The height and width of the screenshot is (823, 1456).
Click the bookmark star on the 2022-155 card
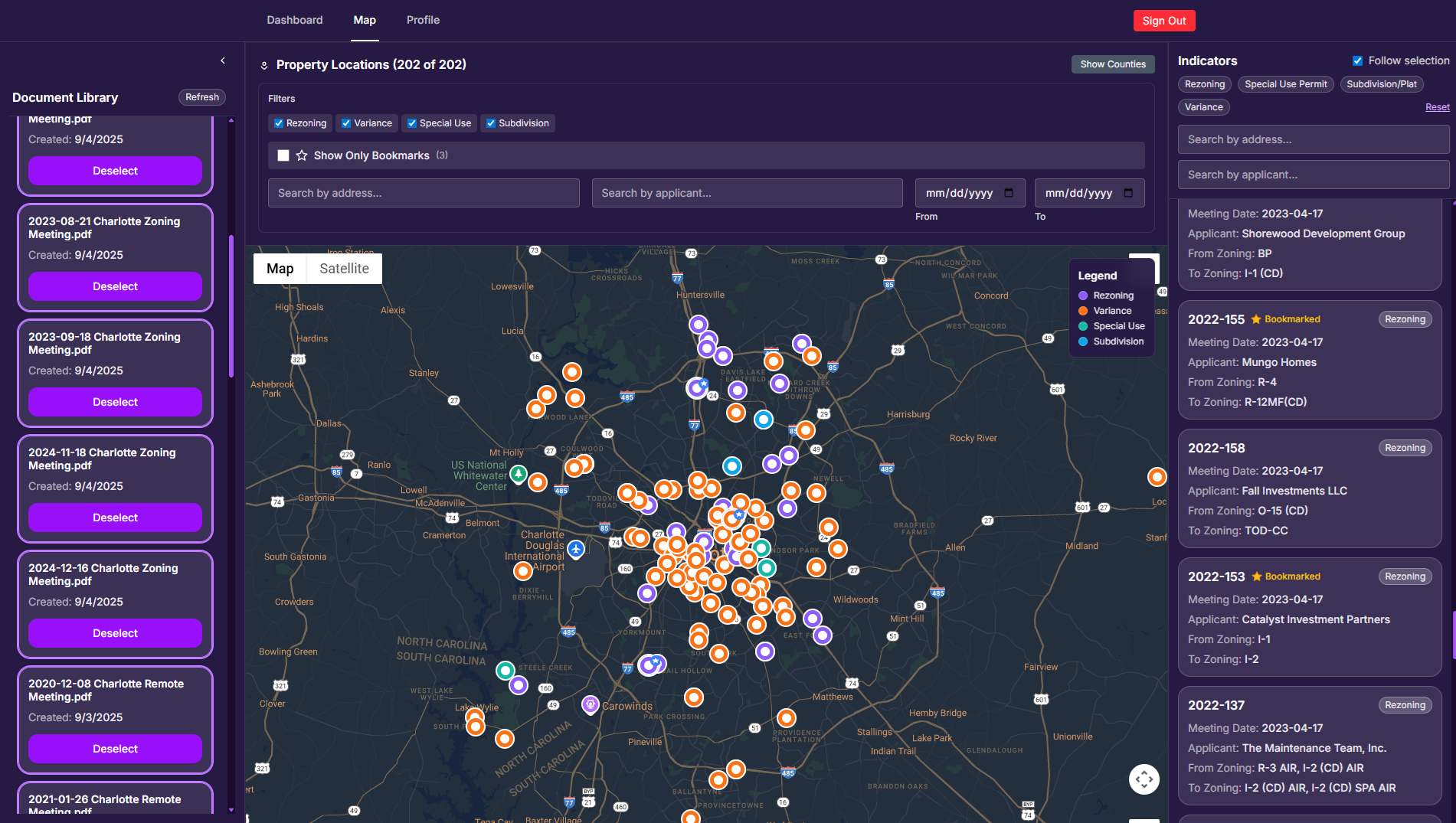(x=1257, y=319)
